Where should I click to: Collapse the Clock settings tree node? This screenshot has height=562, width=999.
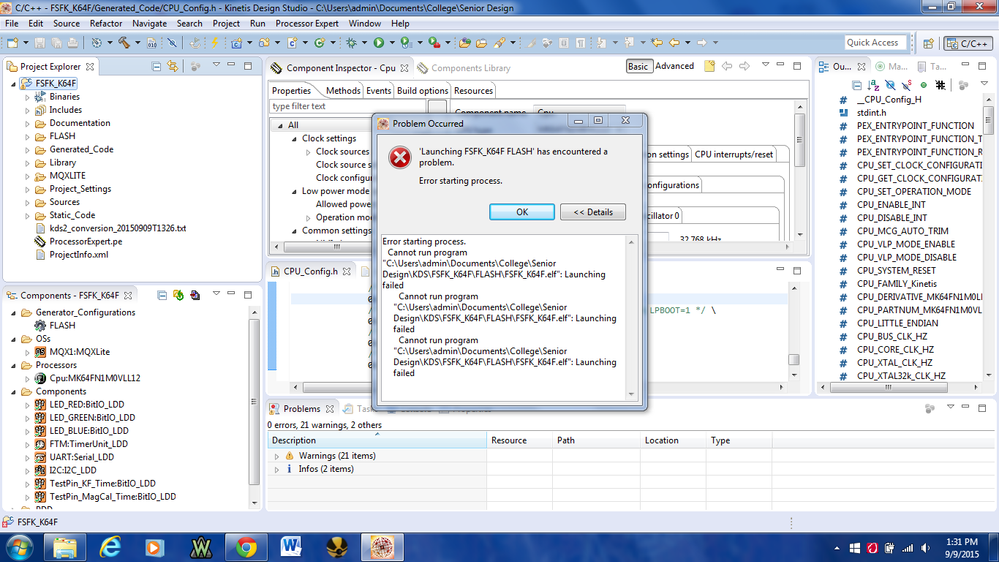294,139
